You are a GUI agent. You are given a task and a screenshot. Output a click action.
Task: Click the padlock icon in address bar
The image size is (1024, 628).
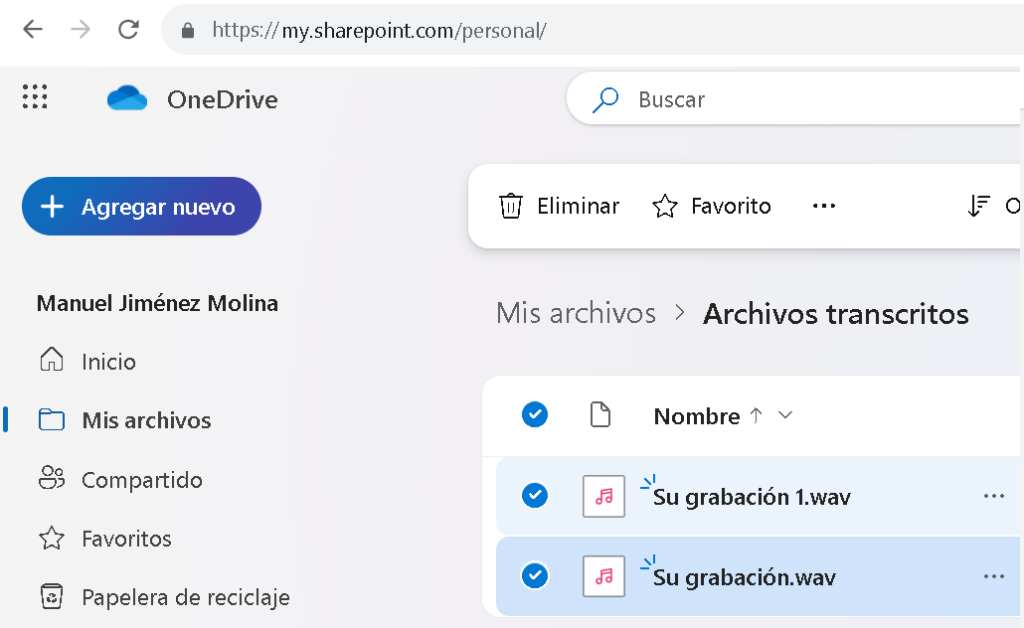(x=187, y=31)
